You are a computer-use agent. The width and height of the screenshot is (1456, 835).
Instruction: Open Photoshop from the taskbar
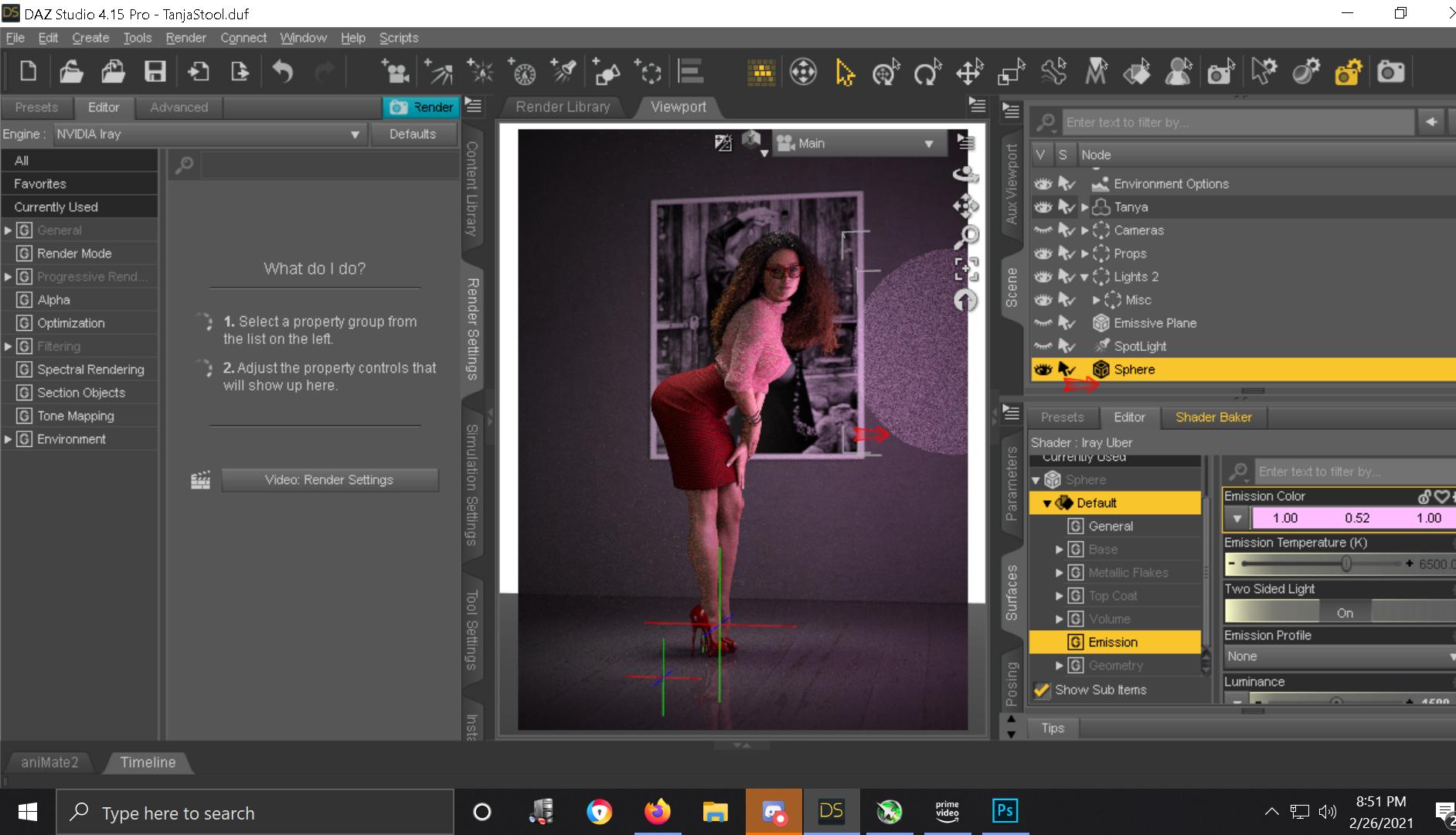tap(1005, 811)
